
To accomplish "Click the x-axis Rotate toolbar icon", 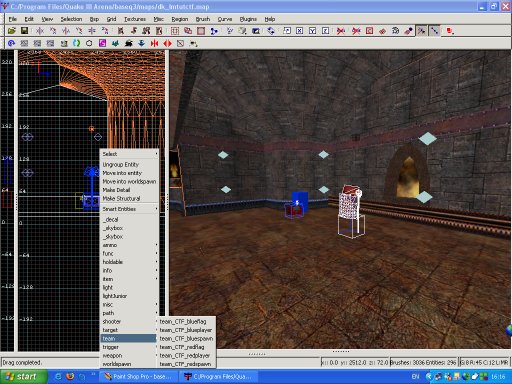I will click(53, 31).
